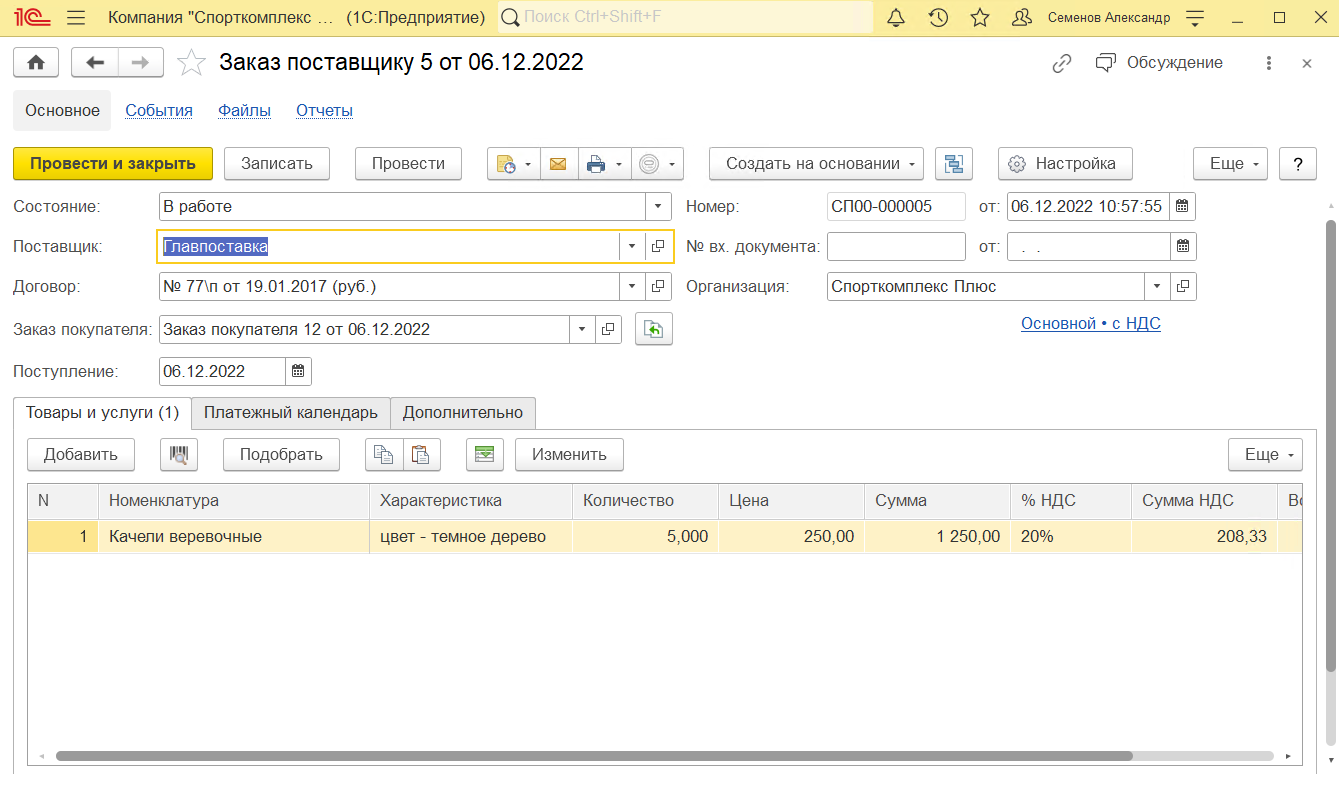Expand the reports icon dropdown arrow
Screen dimensions: 1339x787
[530, 164]
